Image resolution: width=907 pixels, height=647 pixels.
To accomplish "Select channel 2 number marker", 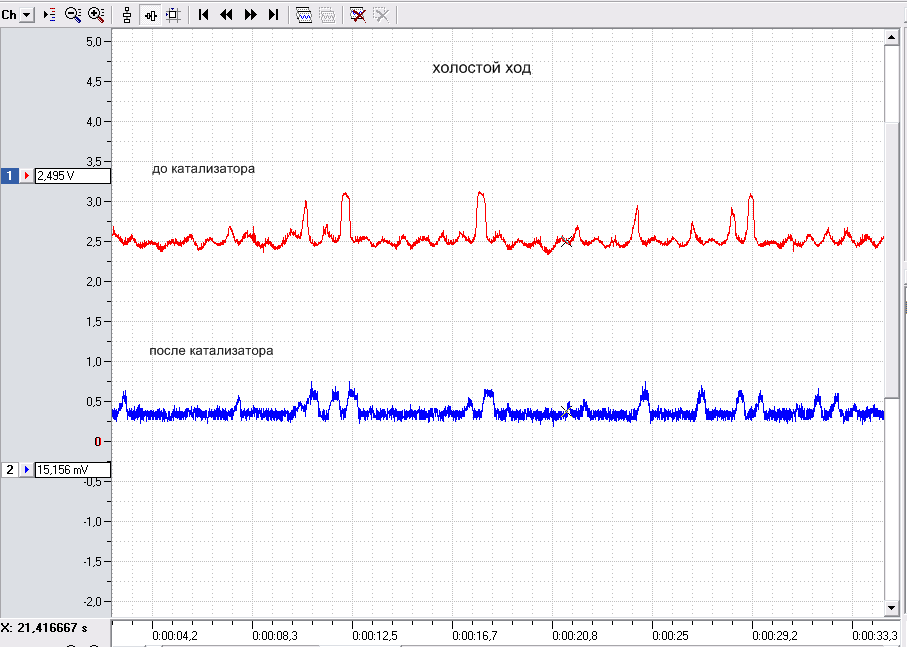I will (x=9, y=469).
